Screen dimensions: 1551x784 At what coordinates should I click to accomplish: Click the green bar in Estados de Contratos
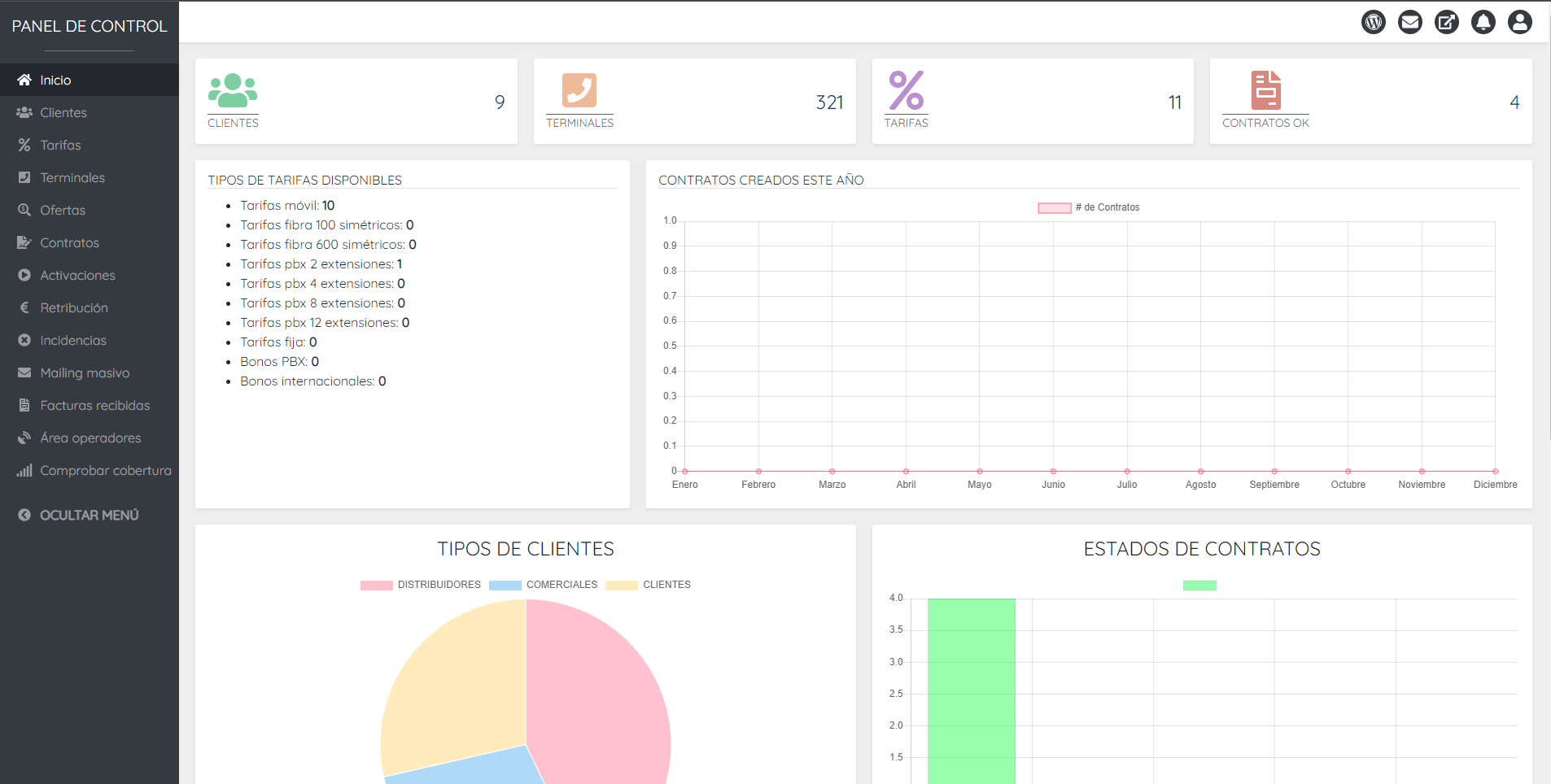(x=972, y=691)
